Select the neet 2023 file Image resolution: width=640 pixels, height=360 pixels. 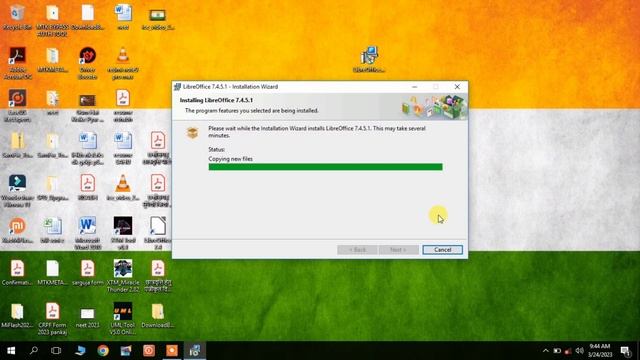(87, 317)
